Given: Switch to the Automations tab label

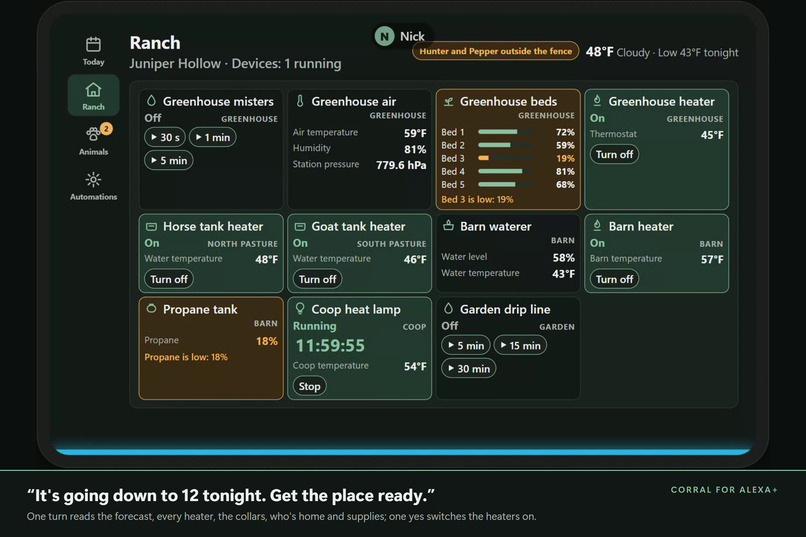Looking at the screenshot, I should click(93, 197).
